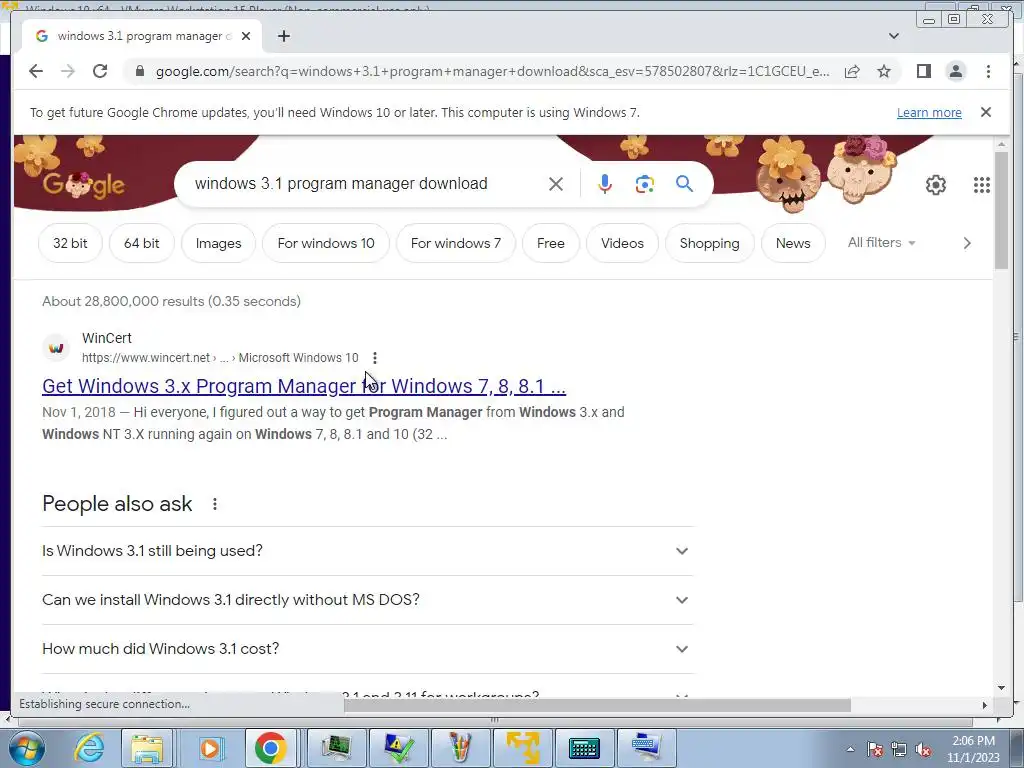
Task: Select the 64 bit filter chip
Action: 142,243
